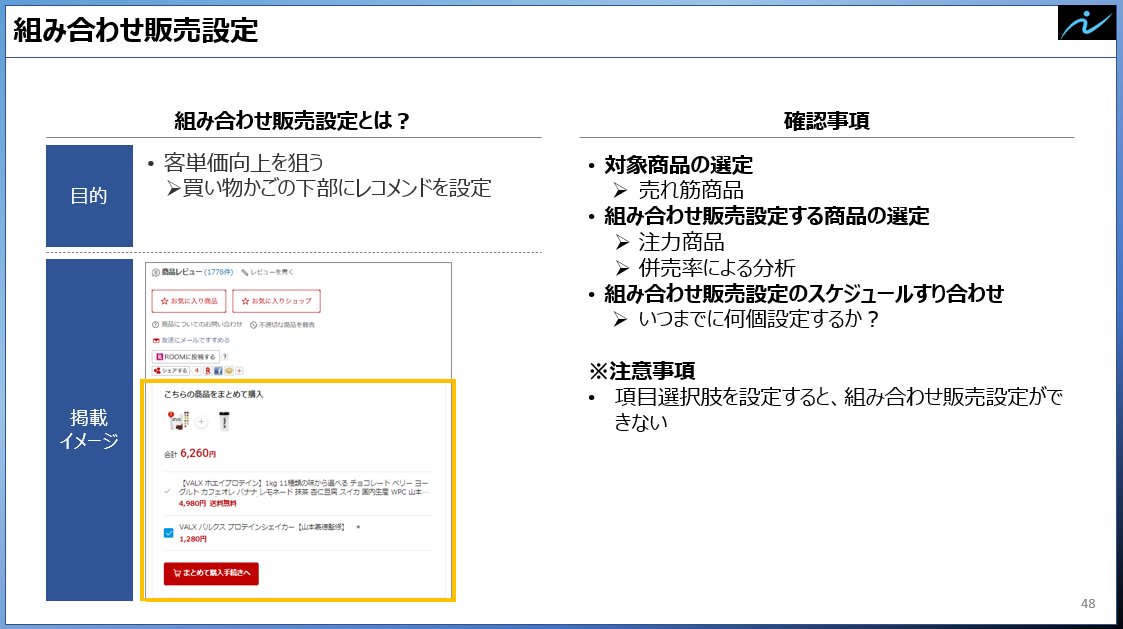This screenshot has width=1123, height=629.
Task: Click the text 売れ筋商品
Action: 691,191
